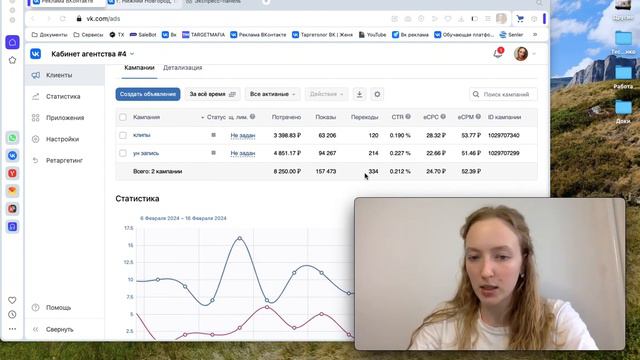The height and width of the screenshot is (360, 640).
Task: Click the stop status icon for ун запись
Action: (x=213, y=153)
